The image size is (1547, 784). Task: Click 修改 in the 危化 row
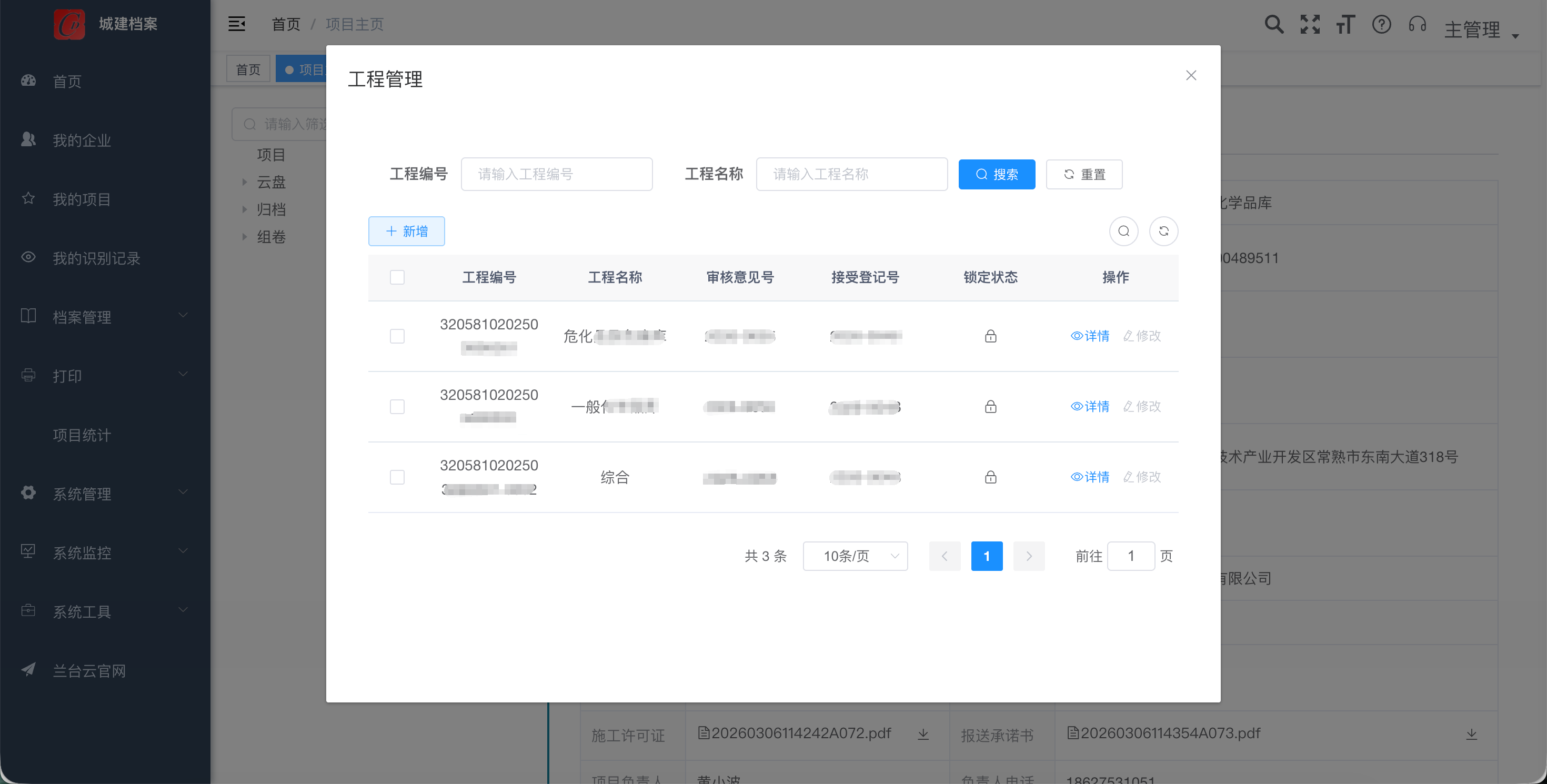1142,336
